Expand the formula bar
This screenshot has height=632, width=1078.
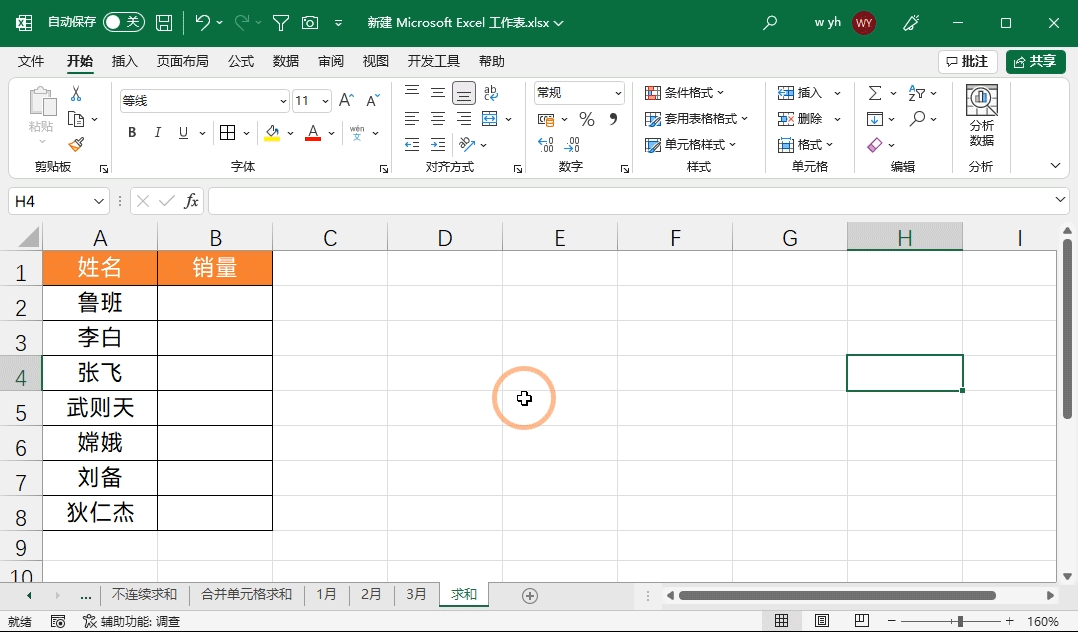coord(1059,200)
